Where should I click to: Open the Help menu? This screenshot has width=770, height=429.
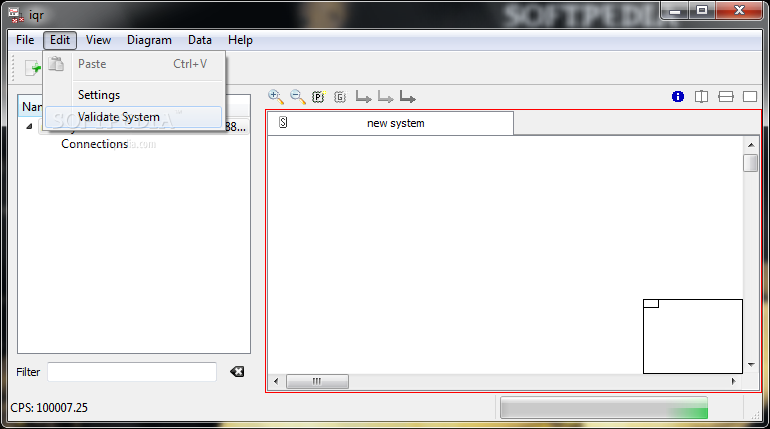[240, 40]
